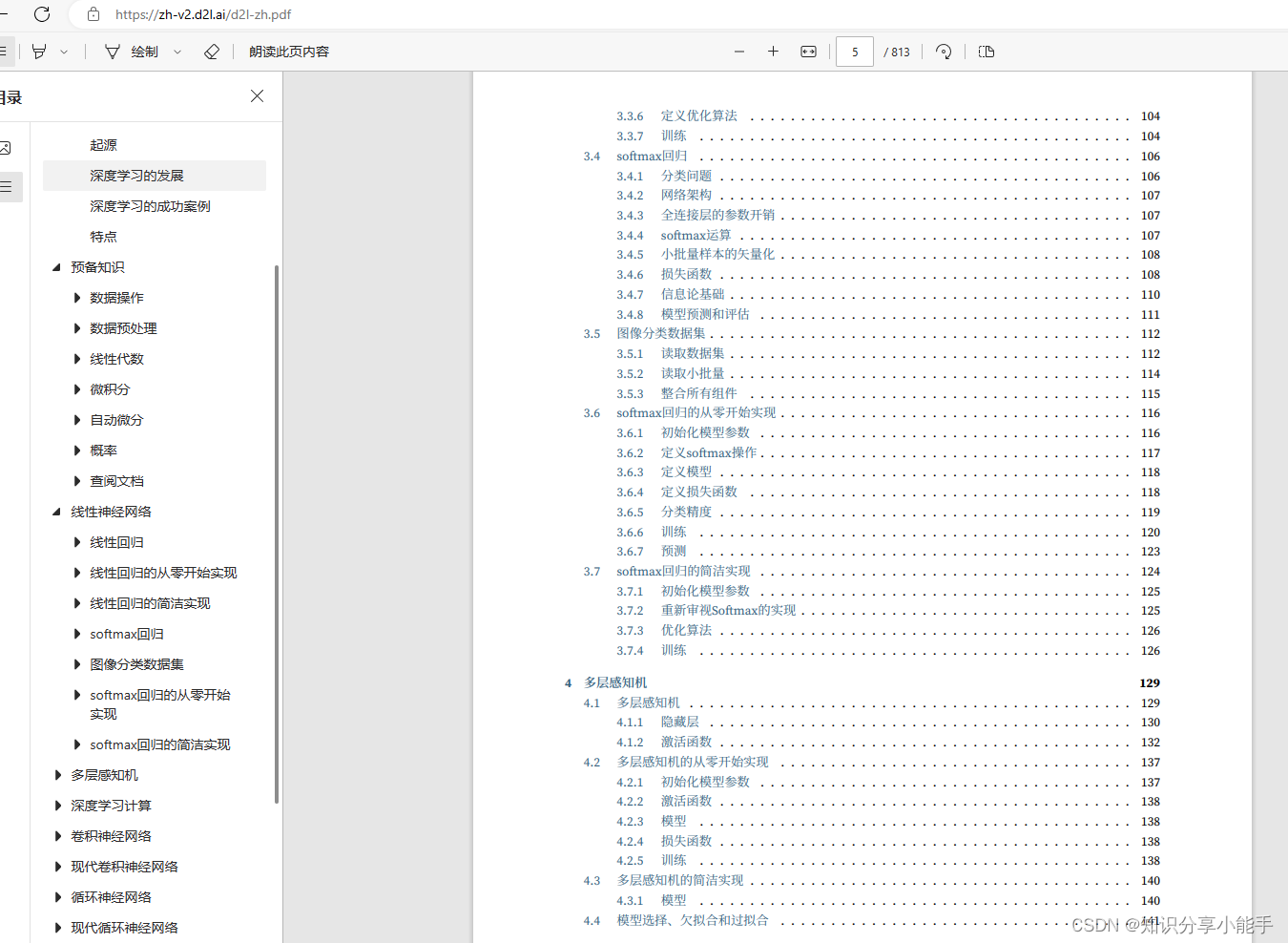Open softmax回归 in outline panel
The image size is (1288, 943).
(x=127, y=634)
